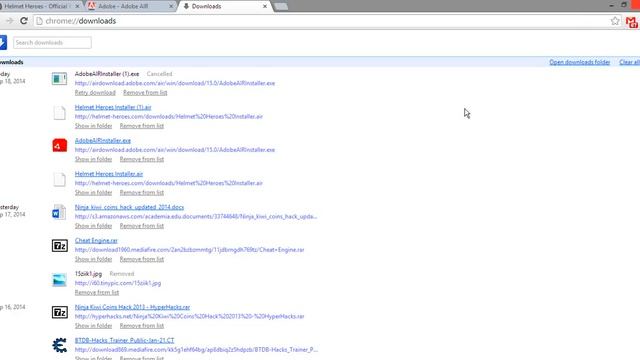Switch to the Helmet Heroes - Official tab
640x360 pixels.
coord(37,6)
